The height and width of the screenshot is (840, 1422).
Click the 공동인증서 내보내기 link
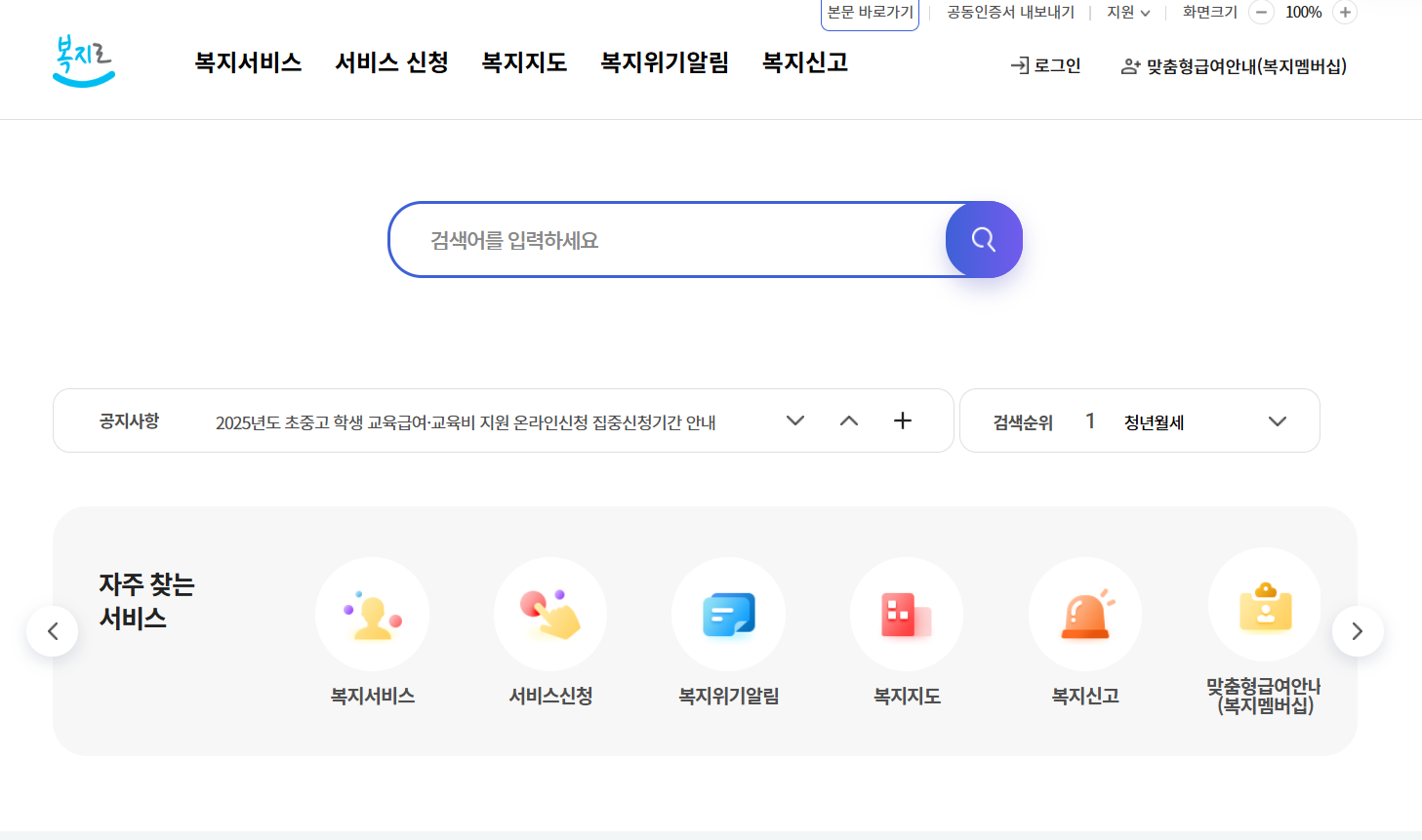(x=1010, y=13)
